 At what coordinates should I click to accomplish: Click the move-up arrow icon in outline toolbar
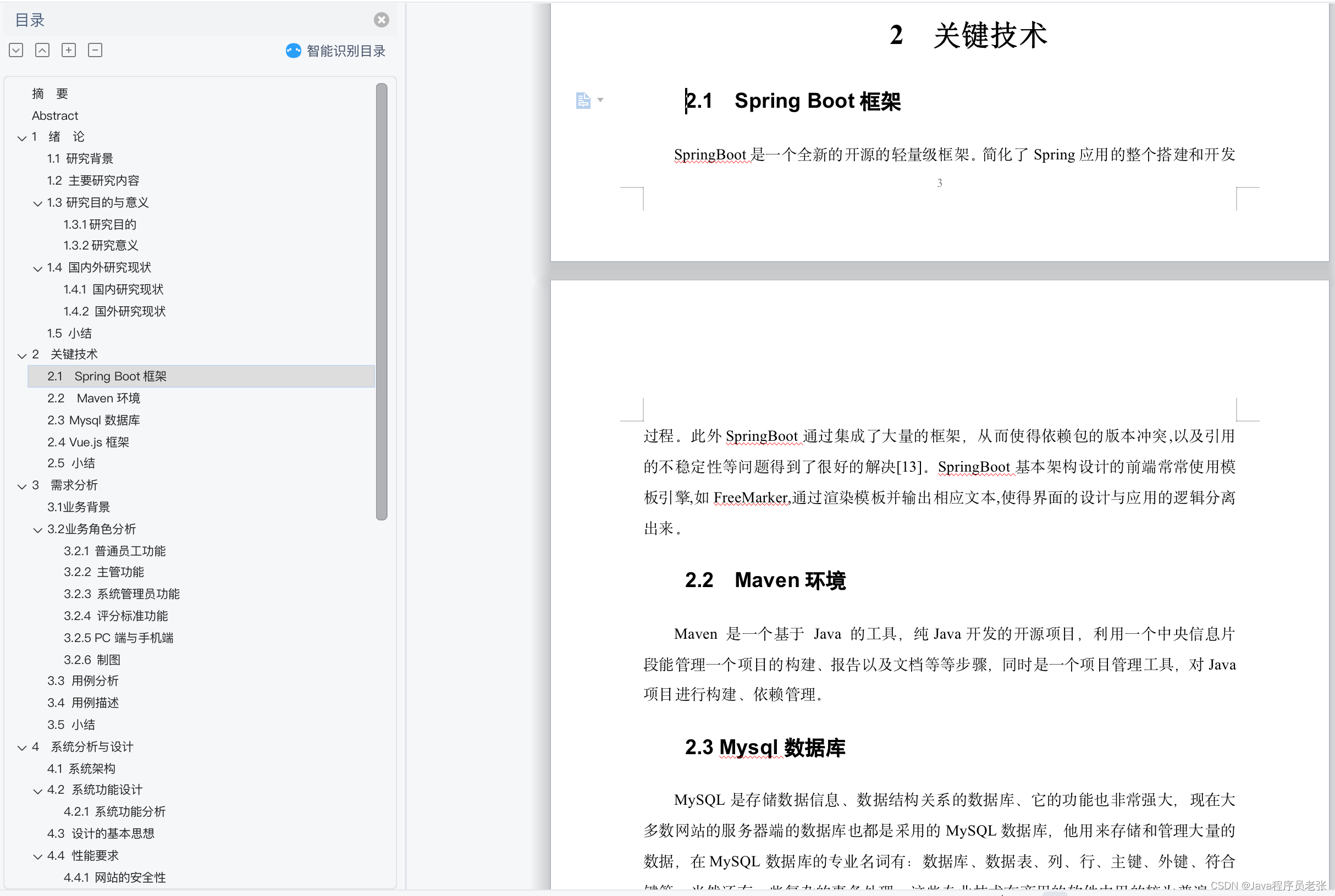click(x=42, y=50)
